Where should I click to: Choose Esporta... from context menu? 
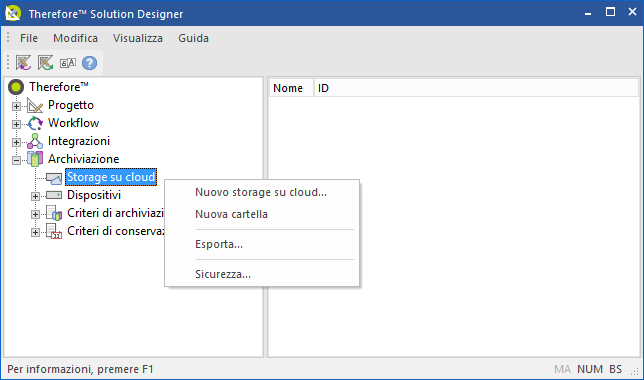tap(262, 244)
